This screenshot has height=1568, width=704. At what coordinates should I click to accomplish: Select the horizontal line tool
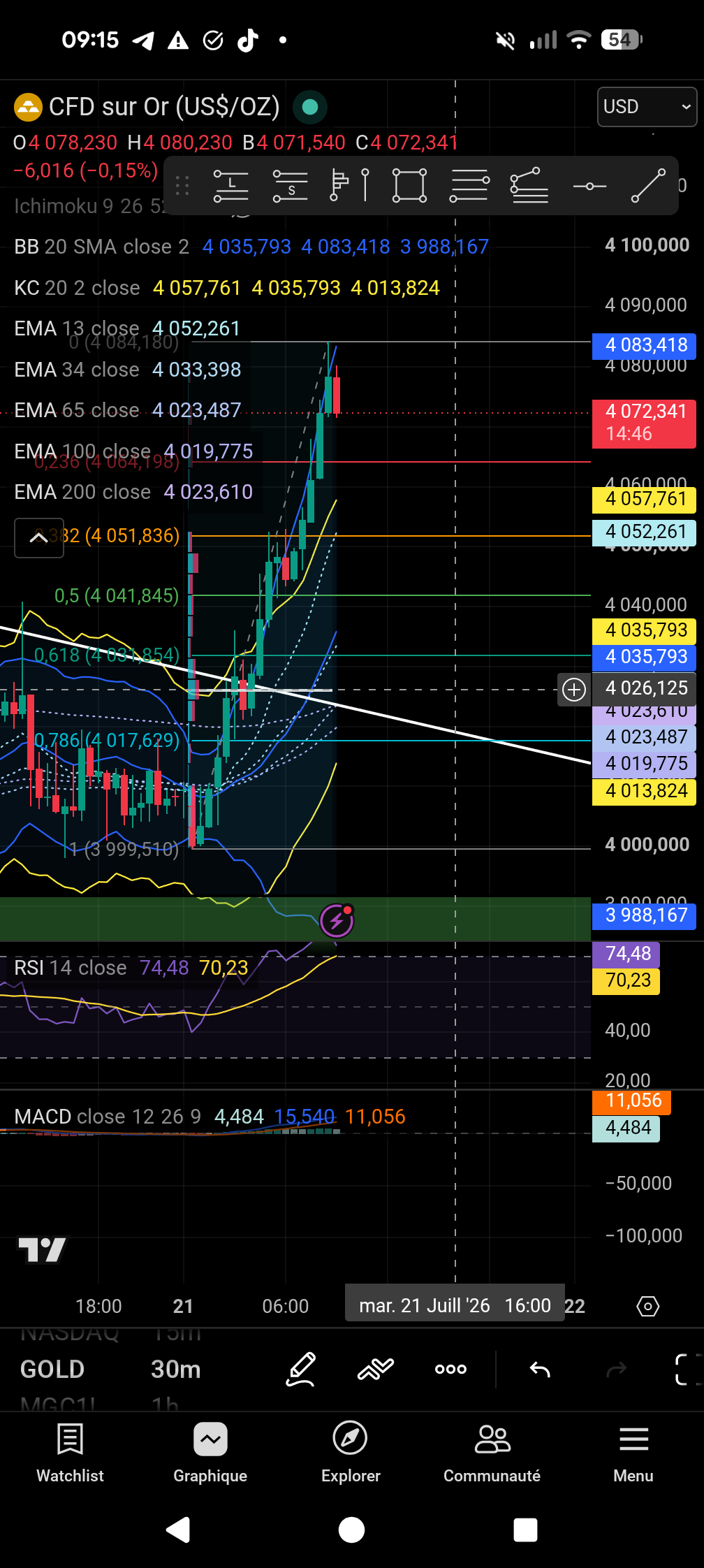(589, 187)
